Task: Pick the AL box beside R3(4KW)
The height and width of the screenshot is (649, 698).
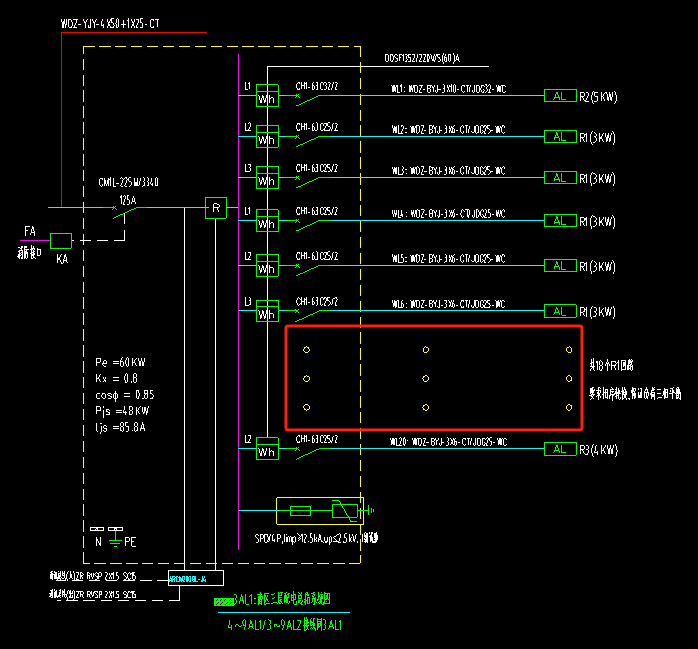Action: [560, 449]
